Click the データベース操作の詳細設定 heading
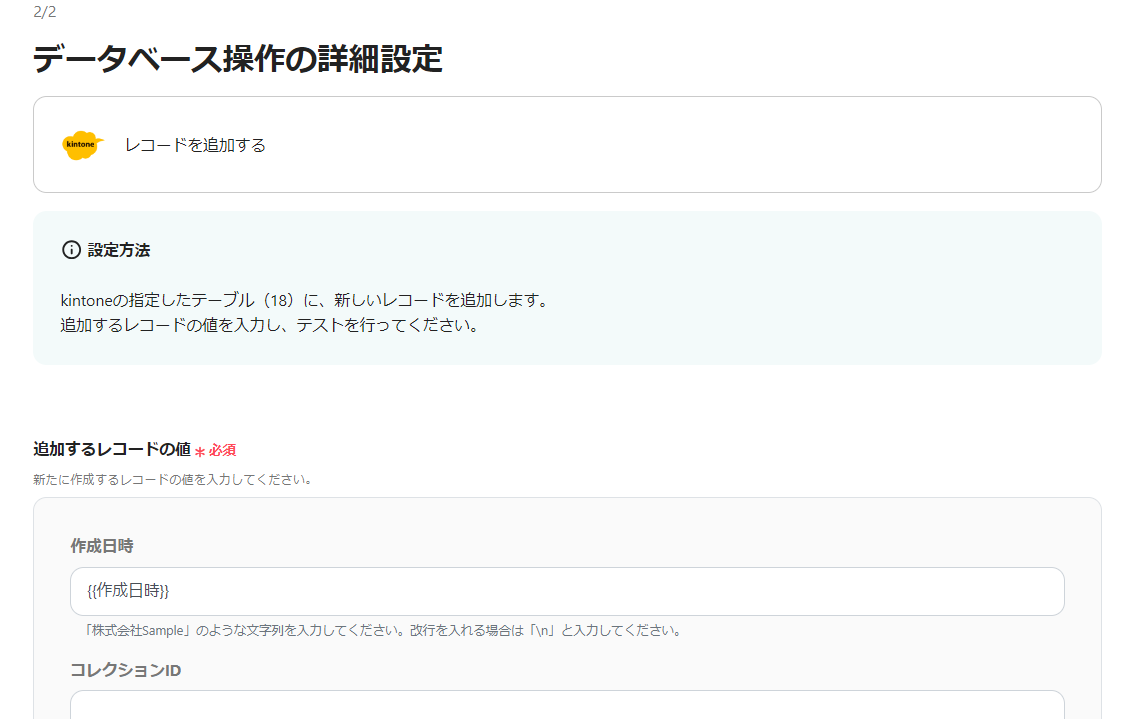Viewport: 1133px width, 719px height. point(238,59)
